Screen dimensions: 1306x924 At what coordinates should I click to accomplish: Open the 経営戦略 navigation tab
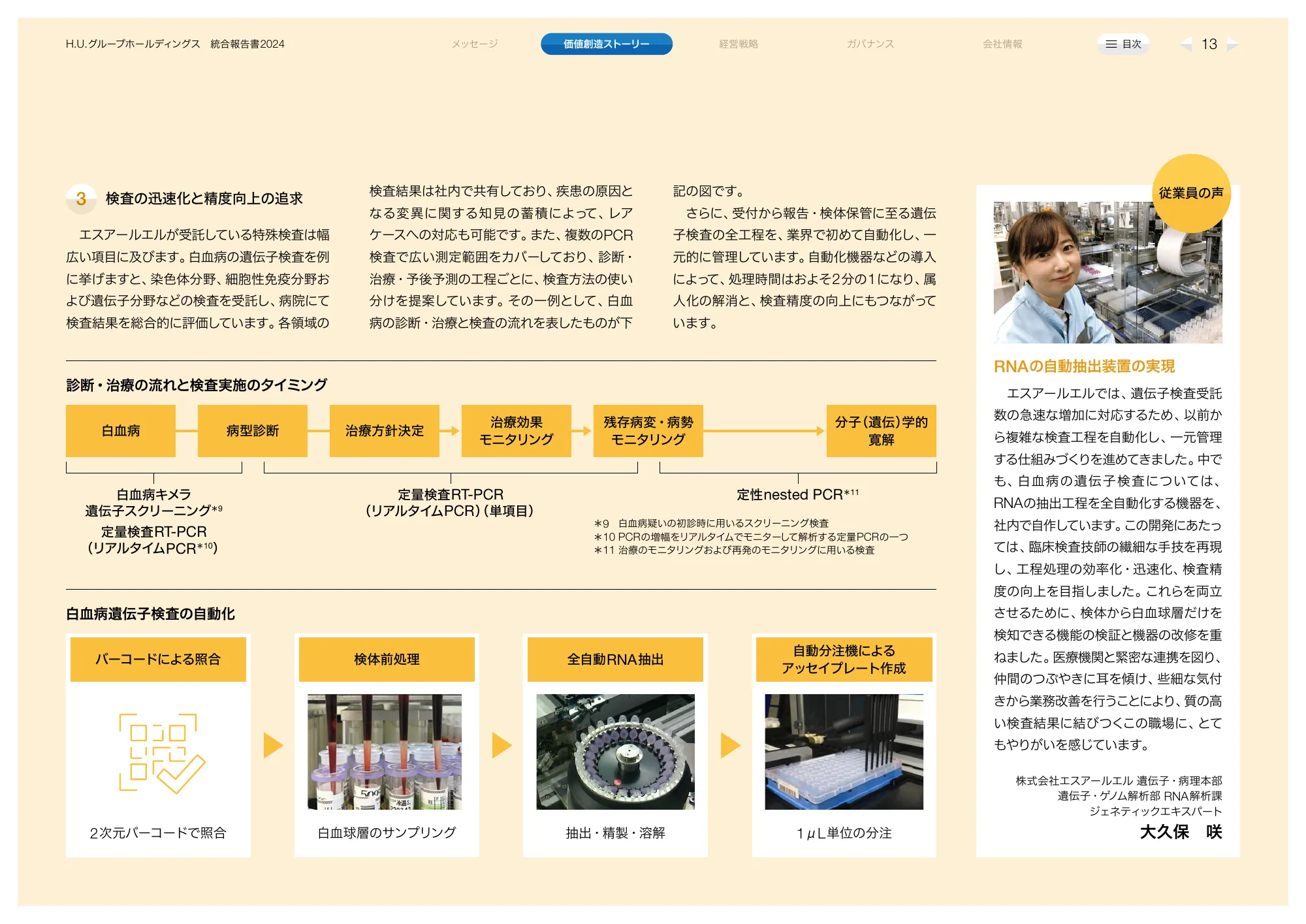(739, 44)
